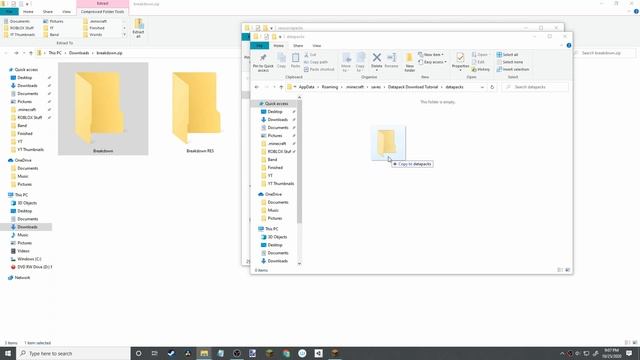Screen dimensions: 640x360
Task: Select ROBLOX Stuff in left window Quick access
Action: [x=29, y=118]
